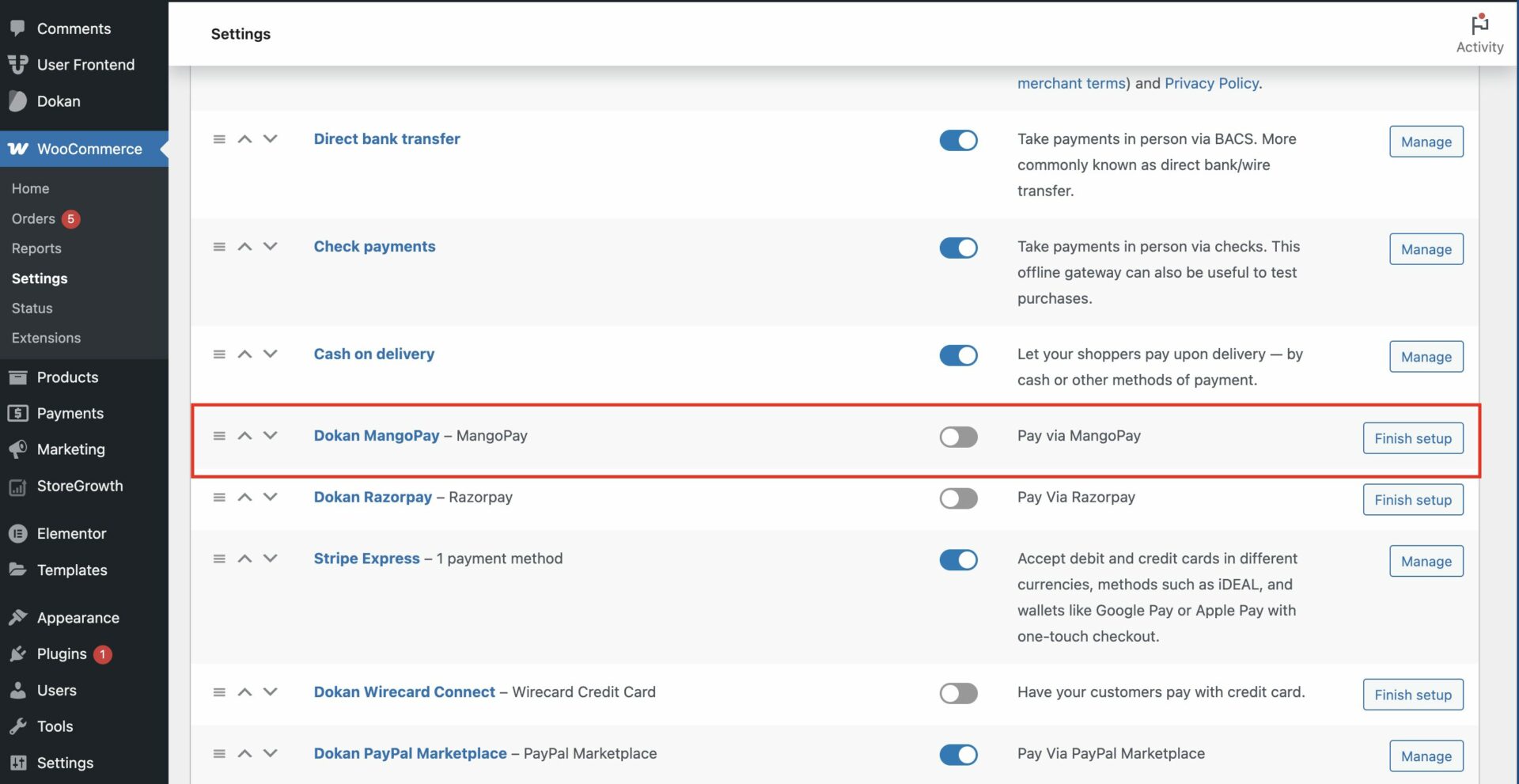Disable the Stripe Express toggle
1519x784 pixels.
(958, 560)
